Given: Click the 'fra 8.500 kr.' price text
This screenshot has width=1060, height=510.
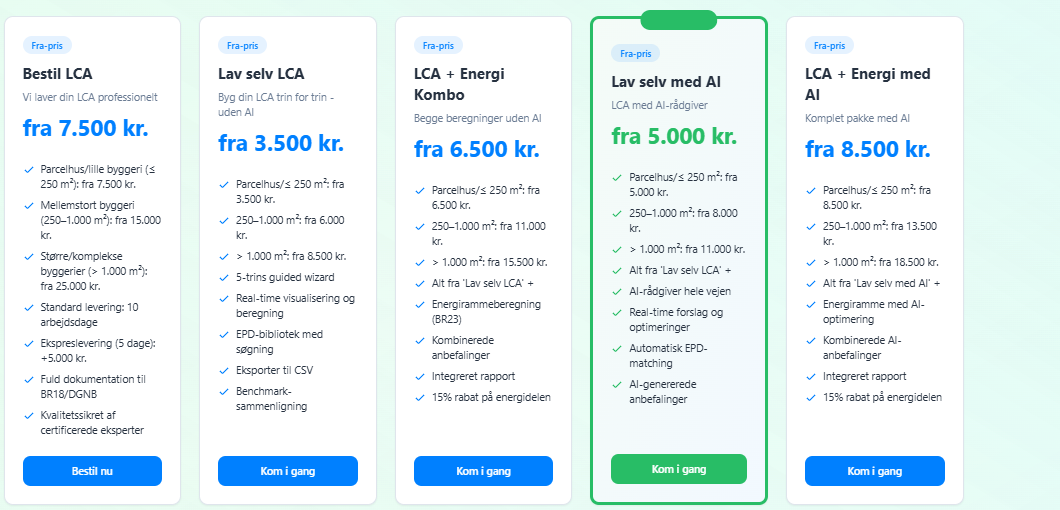Looking at the screenshot, I should click(x=867, y=150).
